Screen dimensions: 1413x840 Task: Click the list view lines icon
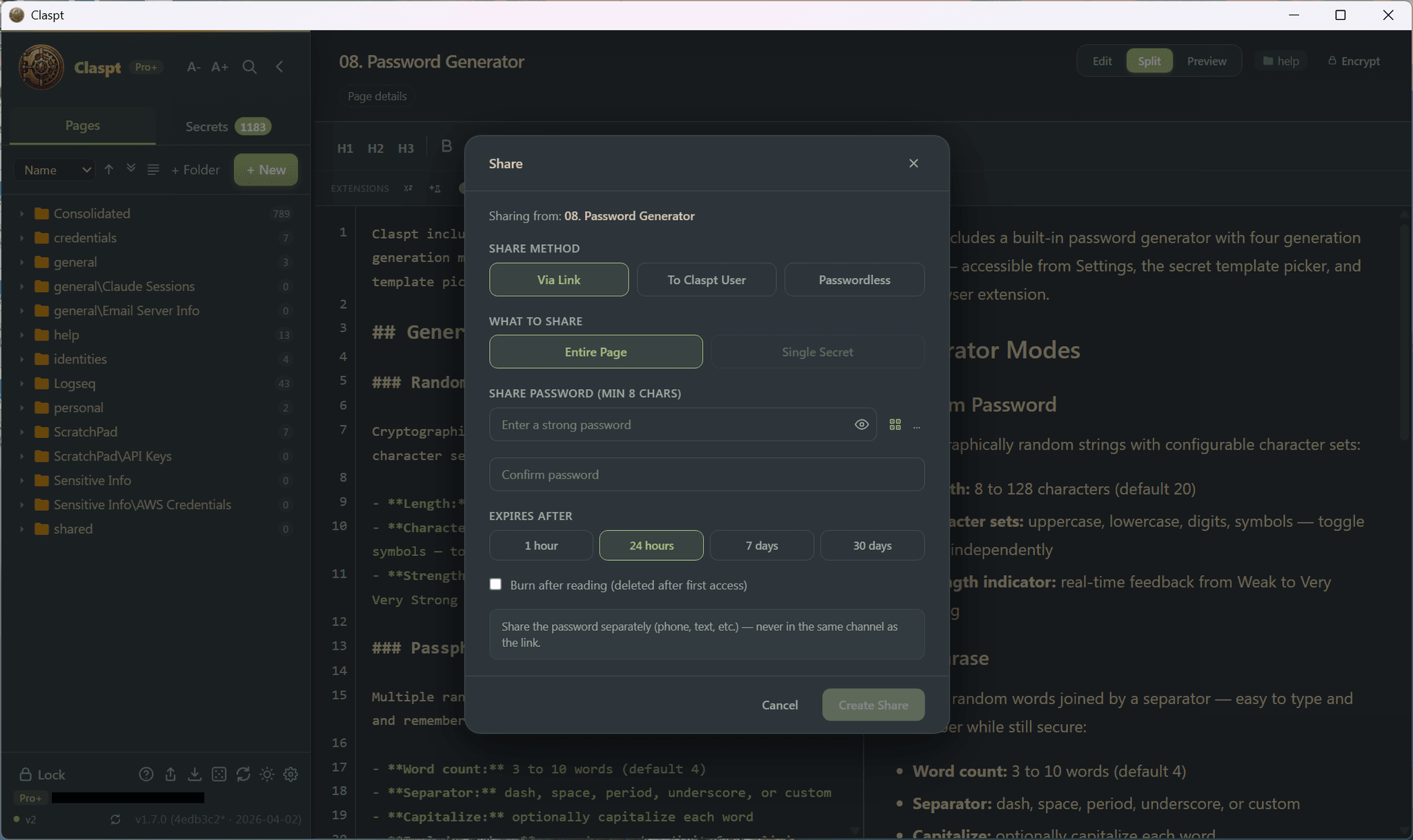click(x=153, y=170)
